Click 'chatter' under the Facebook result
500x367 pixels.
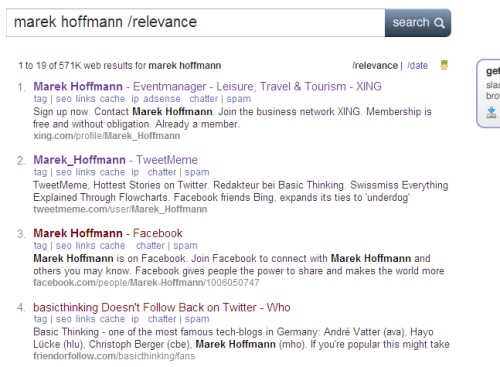click(x=150, y=246)
